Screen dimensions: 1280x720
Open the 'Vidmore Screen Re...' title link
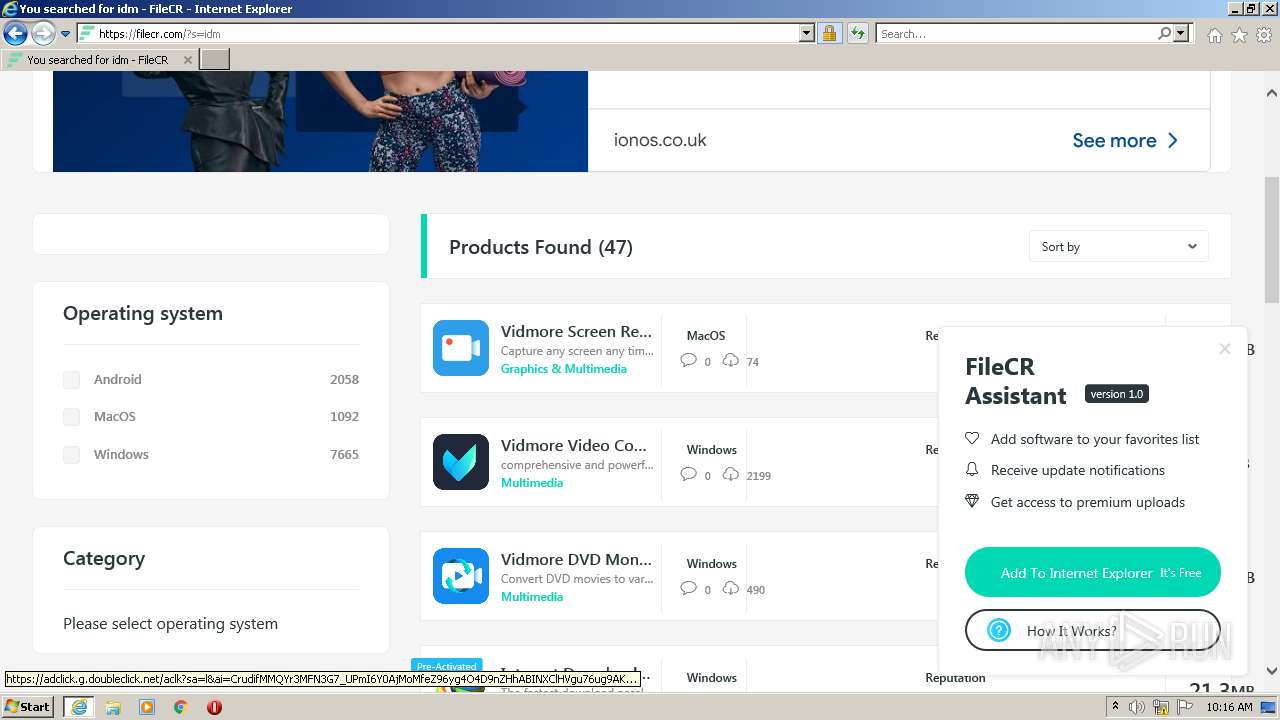pyautogui.click(x=576, y=331)
